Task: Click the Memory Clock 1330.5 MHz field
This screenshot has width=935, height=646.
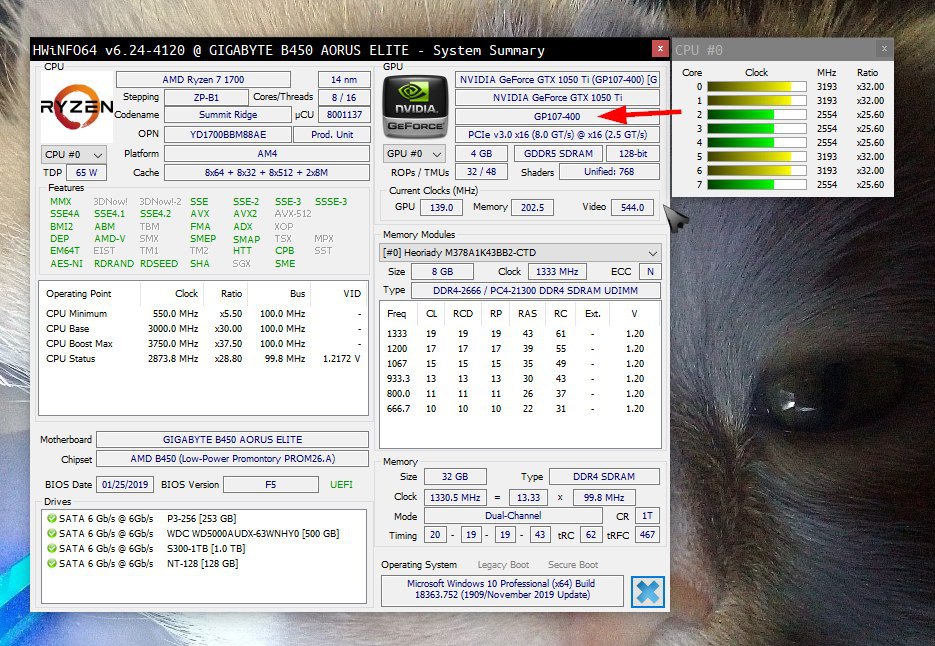Action: 455,497
